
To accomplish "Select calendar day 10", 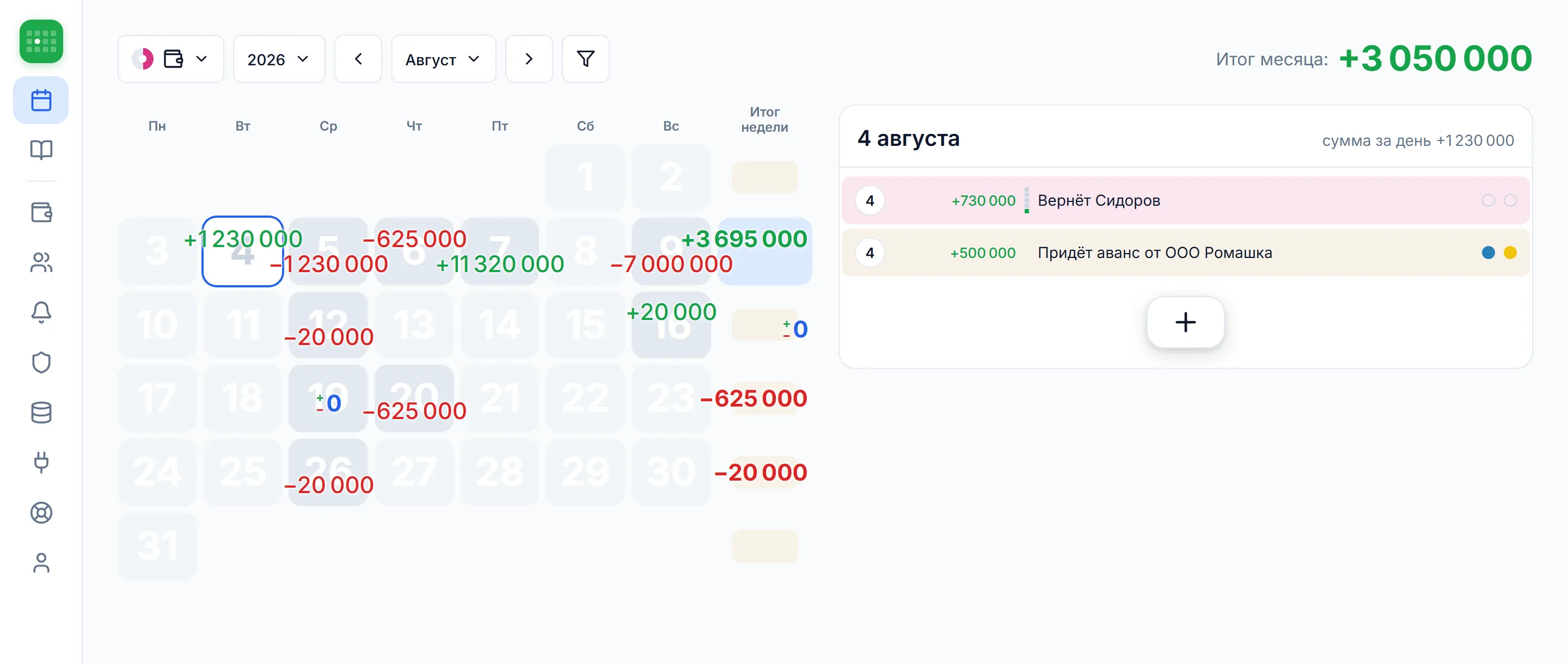I will pyautogui.click(x=157, y=324).
